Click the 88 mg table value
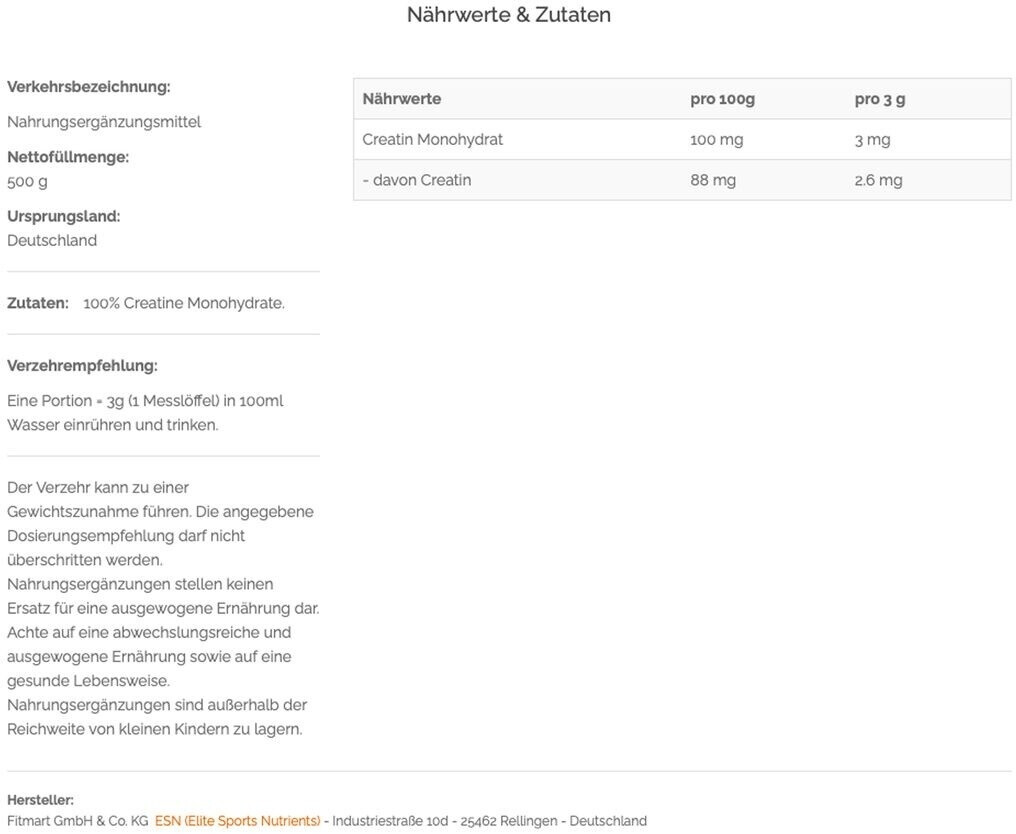The image size is (1016, 834). click(713, 180)
